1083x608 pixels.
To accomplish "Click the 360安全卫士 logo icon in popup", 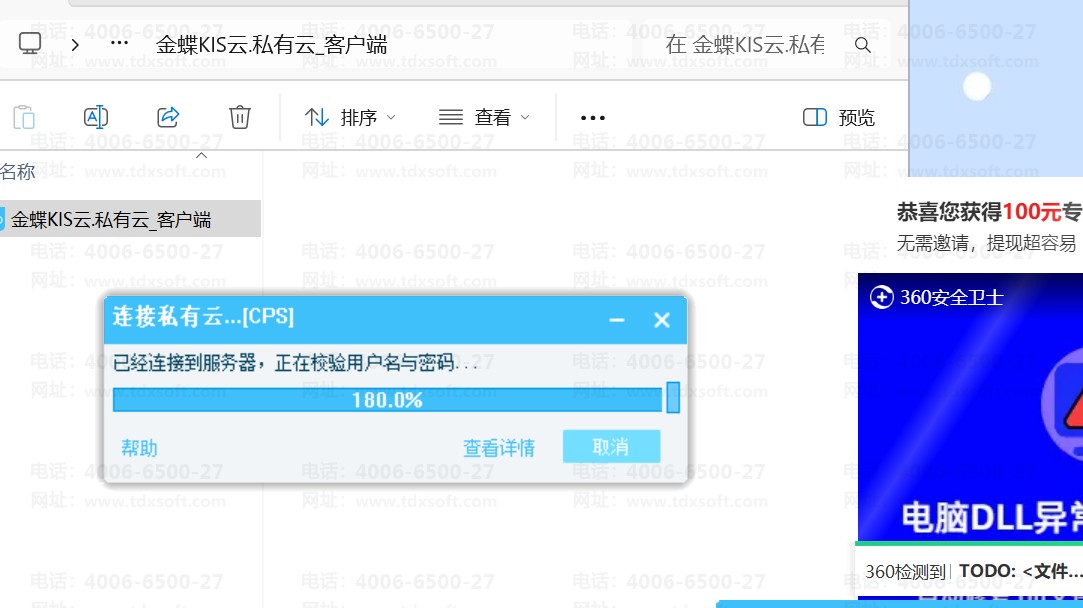I will click(881, 297).
